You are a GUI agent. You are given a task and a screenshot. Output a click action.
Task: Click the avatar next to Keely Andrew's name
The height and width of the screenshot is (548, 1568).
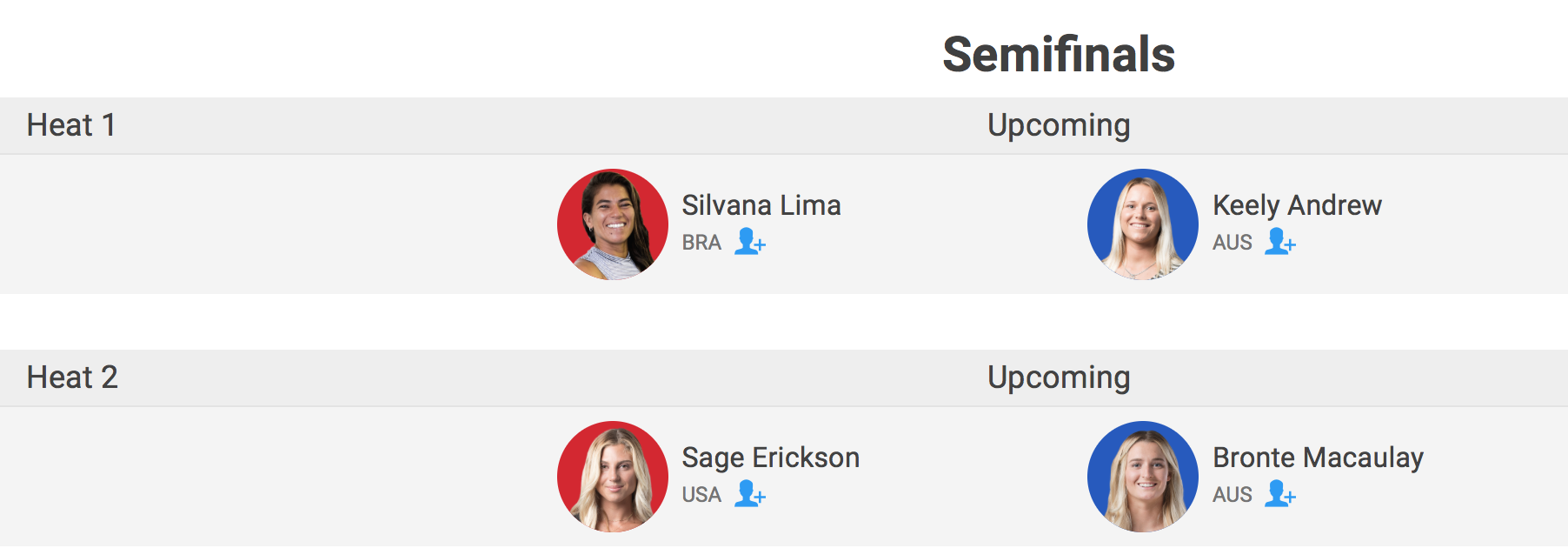[x=1143, y=224]
